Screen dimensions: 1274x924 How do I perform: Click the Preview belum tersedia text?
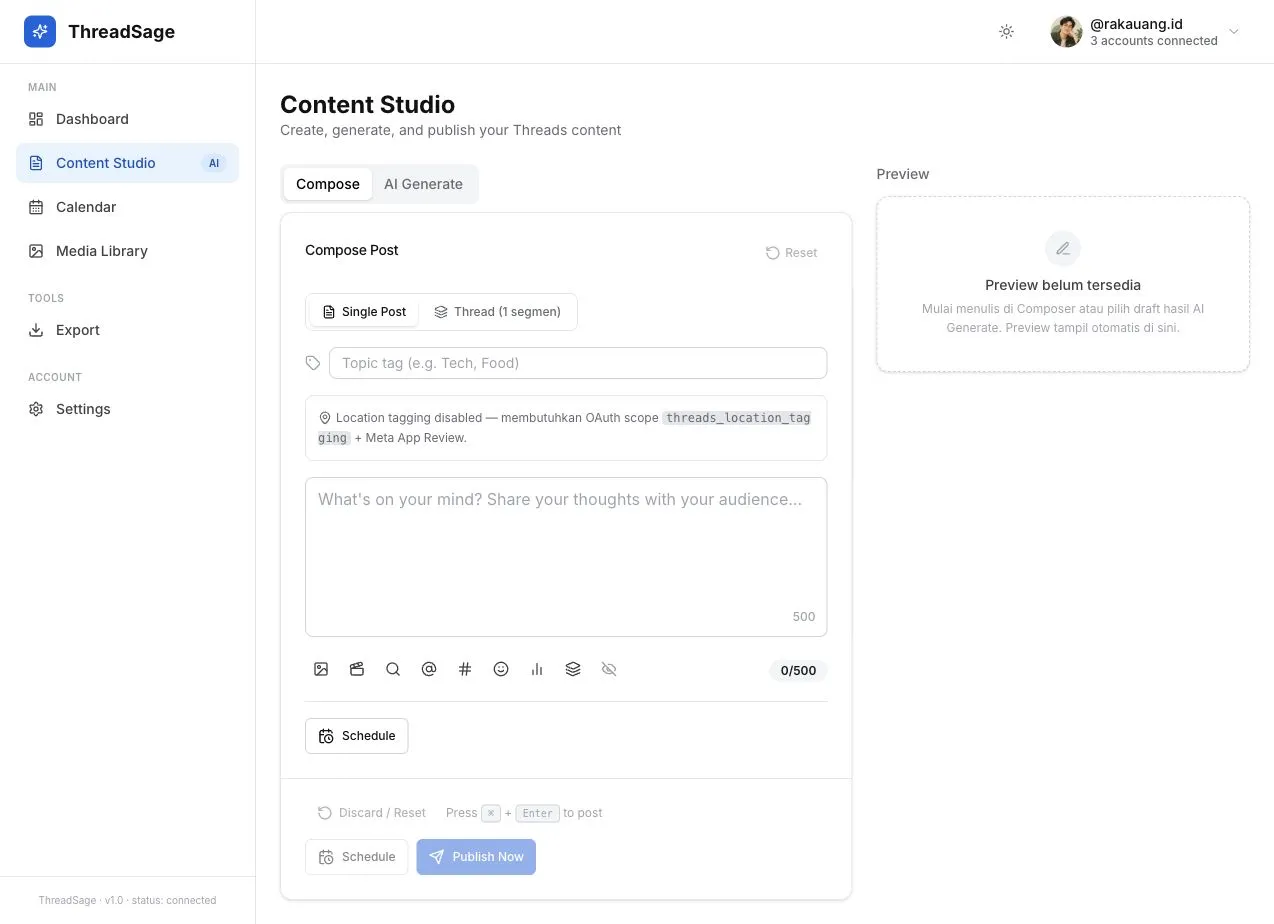point(1063,285)
